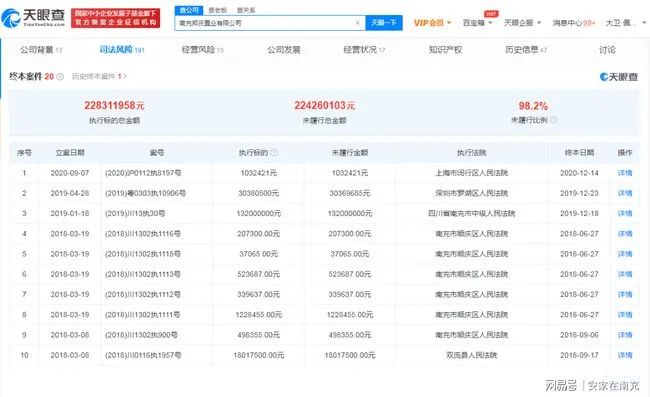Expand the VIP会员 dropdown
The width and height of the screenshot is (650, 397).
pyautogui.click(x=432, y=23)
